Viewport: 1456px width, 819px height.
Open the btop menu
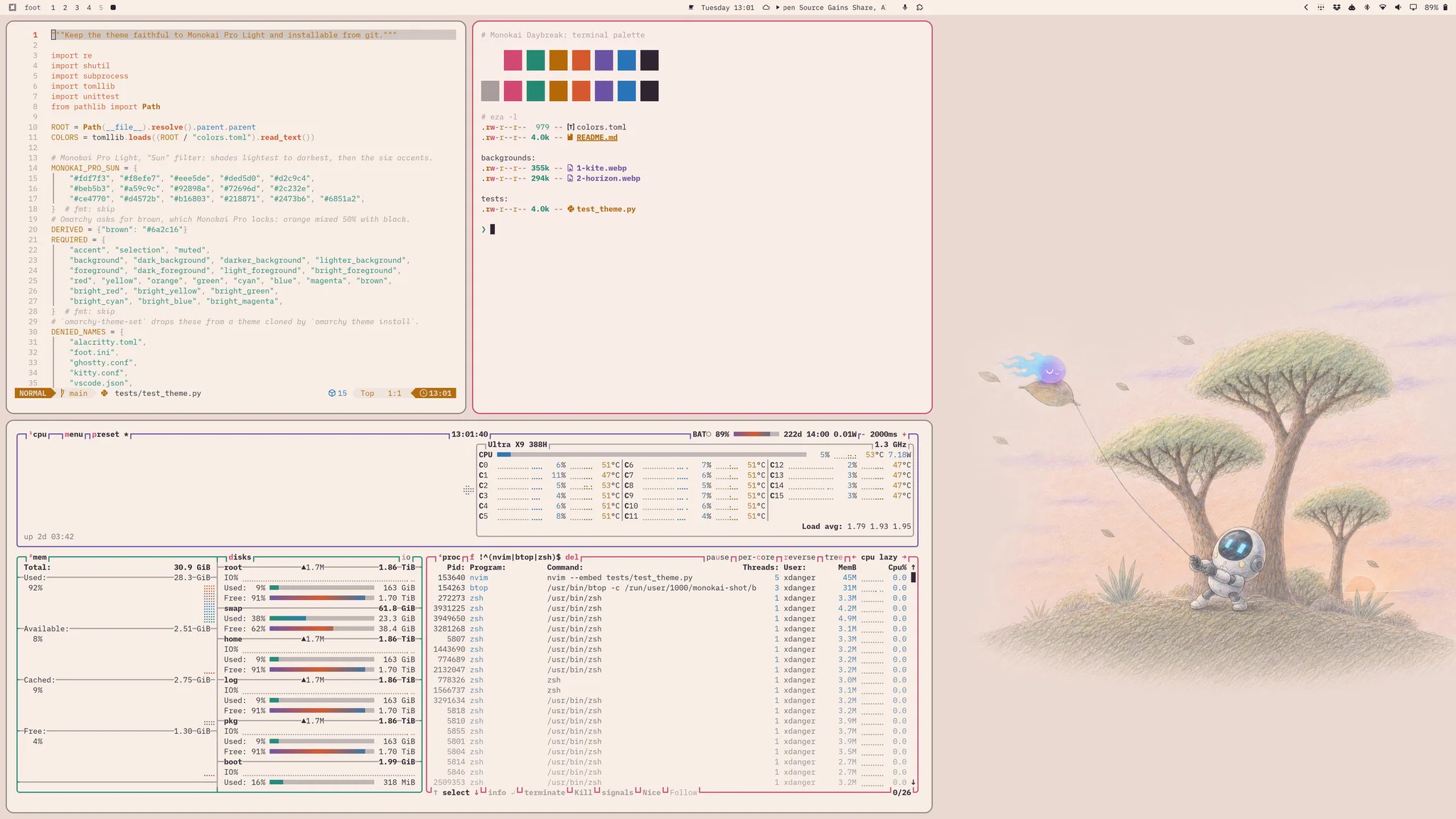[73, 434]
